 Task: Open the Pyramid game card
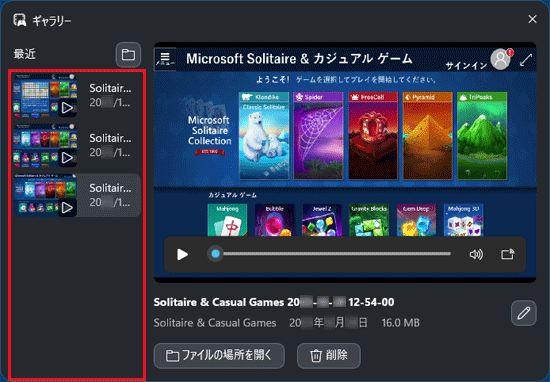click(x=428, y=136)
